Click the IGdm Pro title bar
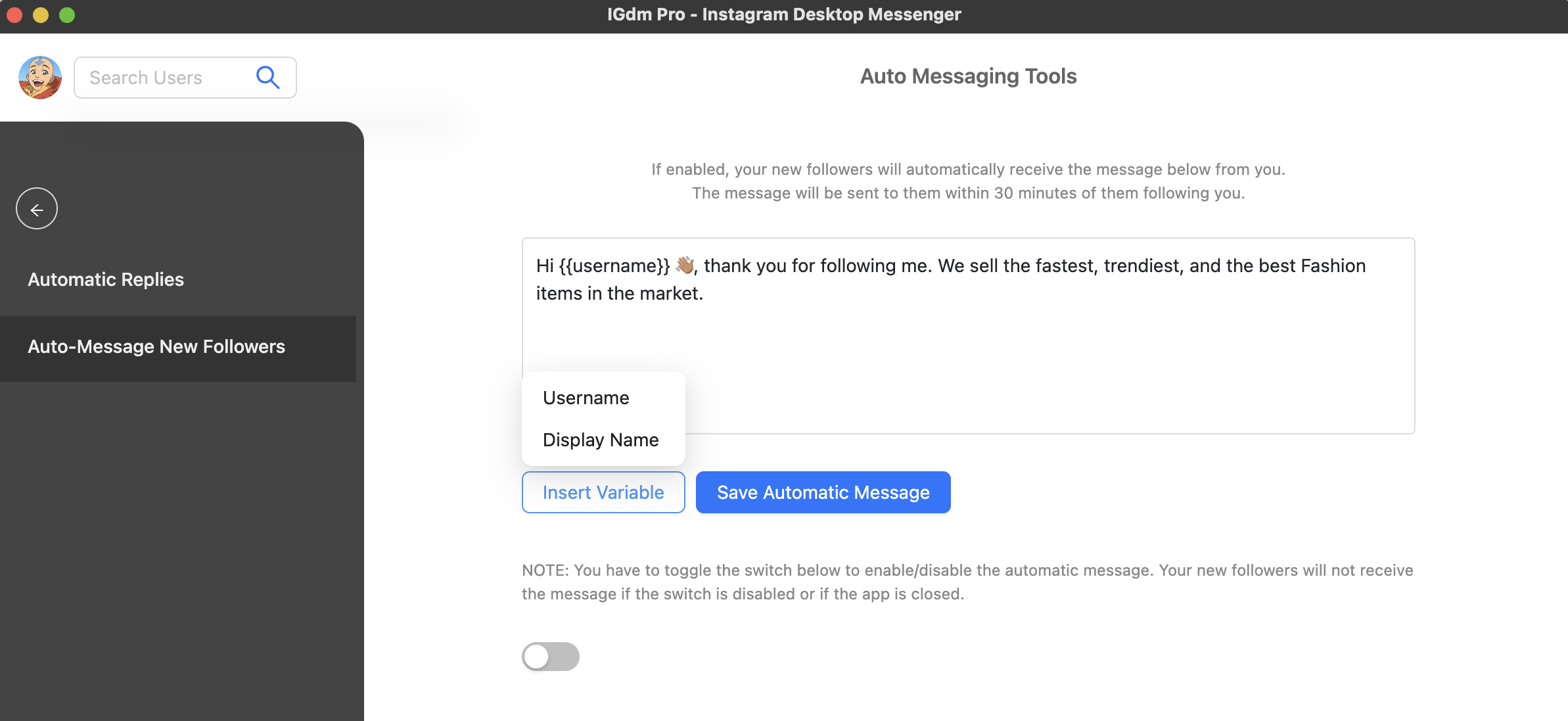This screenshot has width=1568, height=721. pos(784,14)
